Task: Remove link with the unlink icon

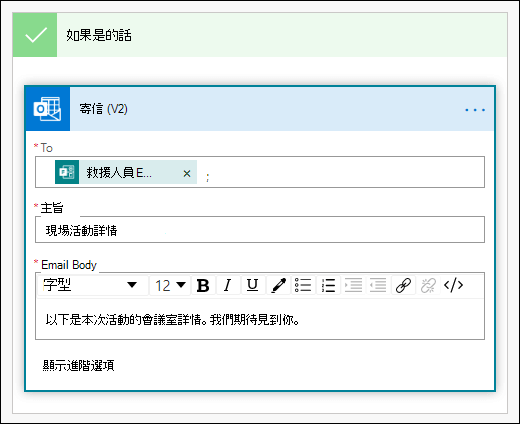Action: [x=428, y=285]
